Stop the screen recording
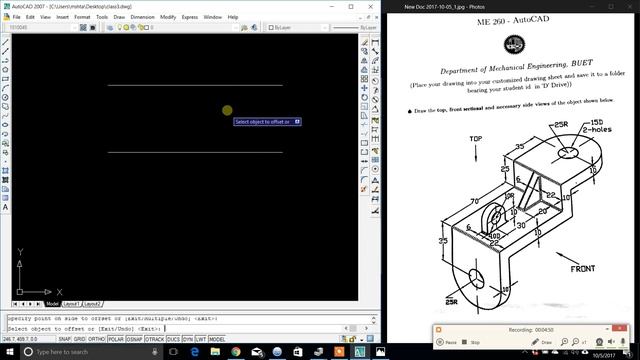 (471, 342)
